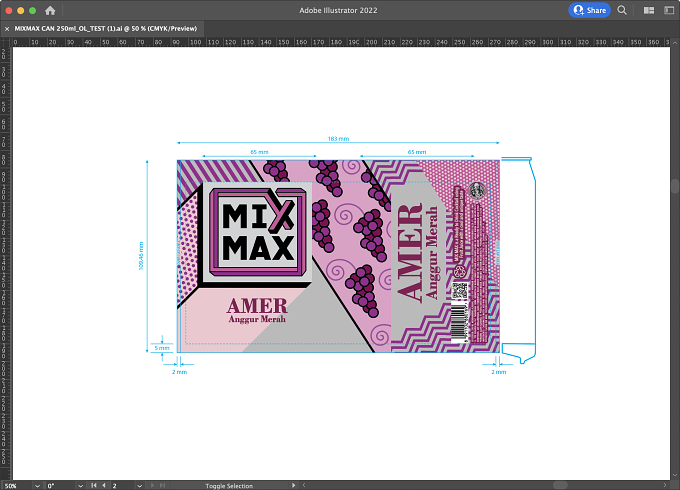
Task: Expand the 50% zoom level dropdown
Action: (37, 486)
